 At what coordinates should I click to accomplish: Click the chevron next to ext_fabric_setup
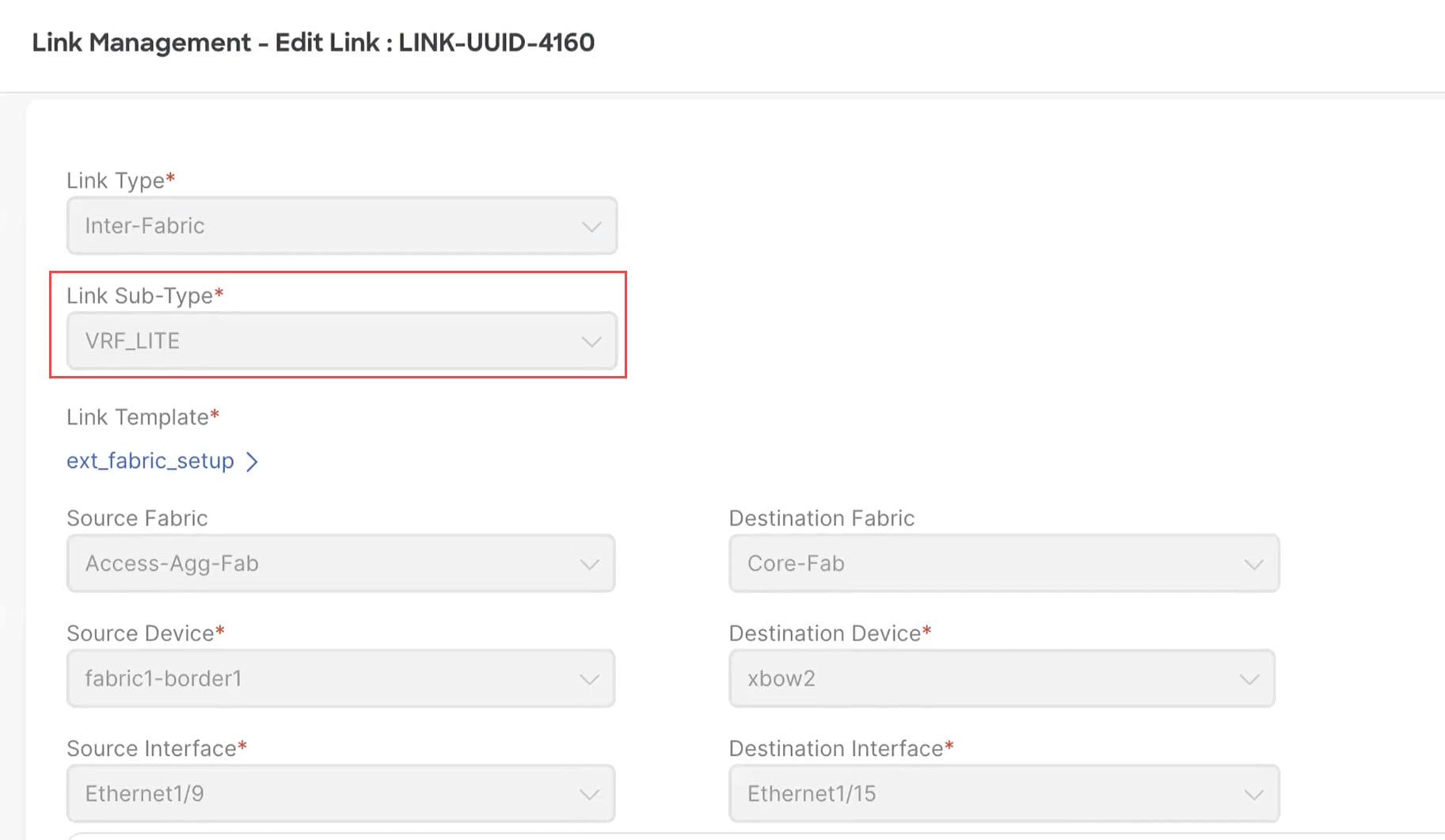pyautogui.click(x=252, y=462)
